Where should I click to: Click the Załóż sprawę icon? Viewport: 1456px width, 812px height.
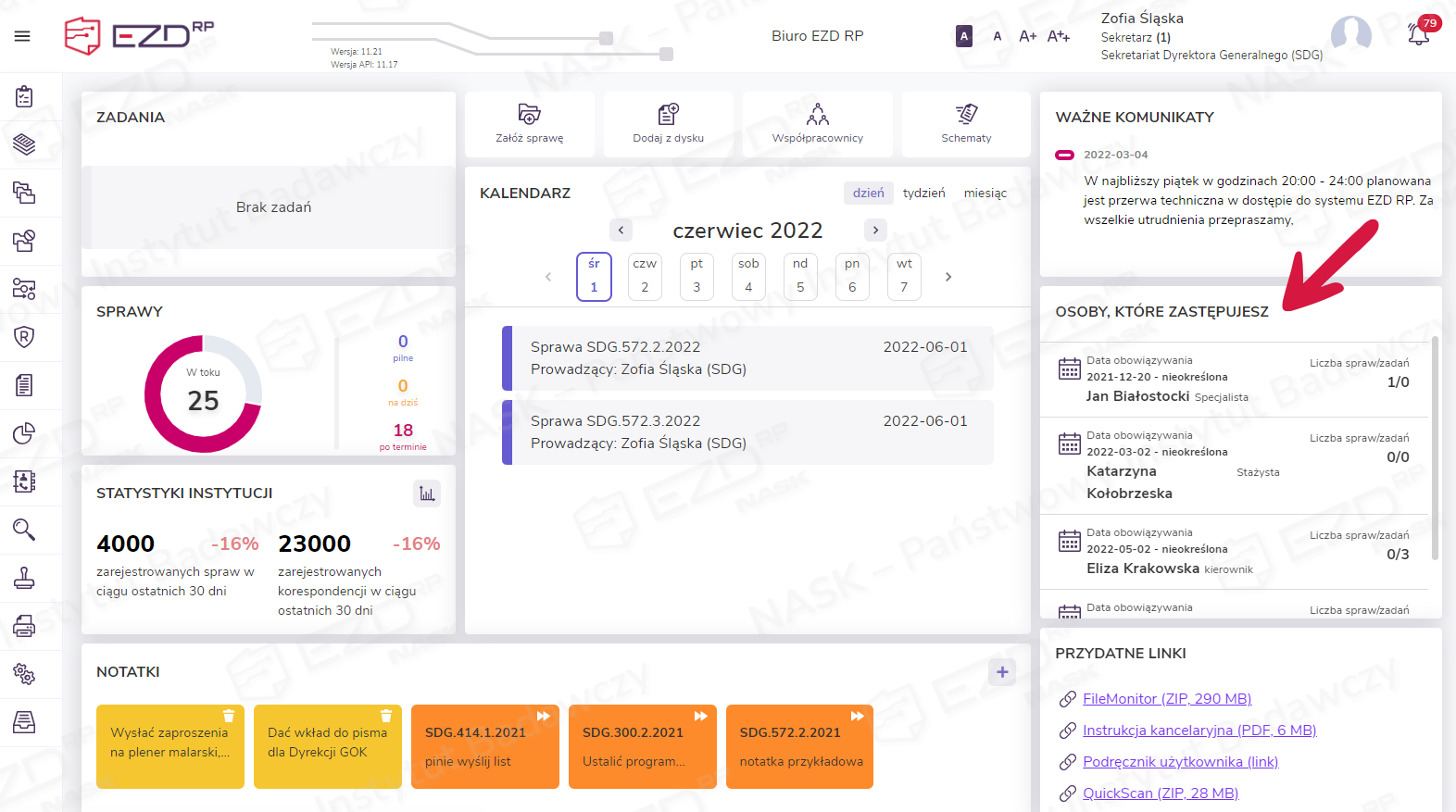(529, 115)
